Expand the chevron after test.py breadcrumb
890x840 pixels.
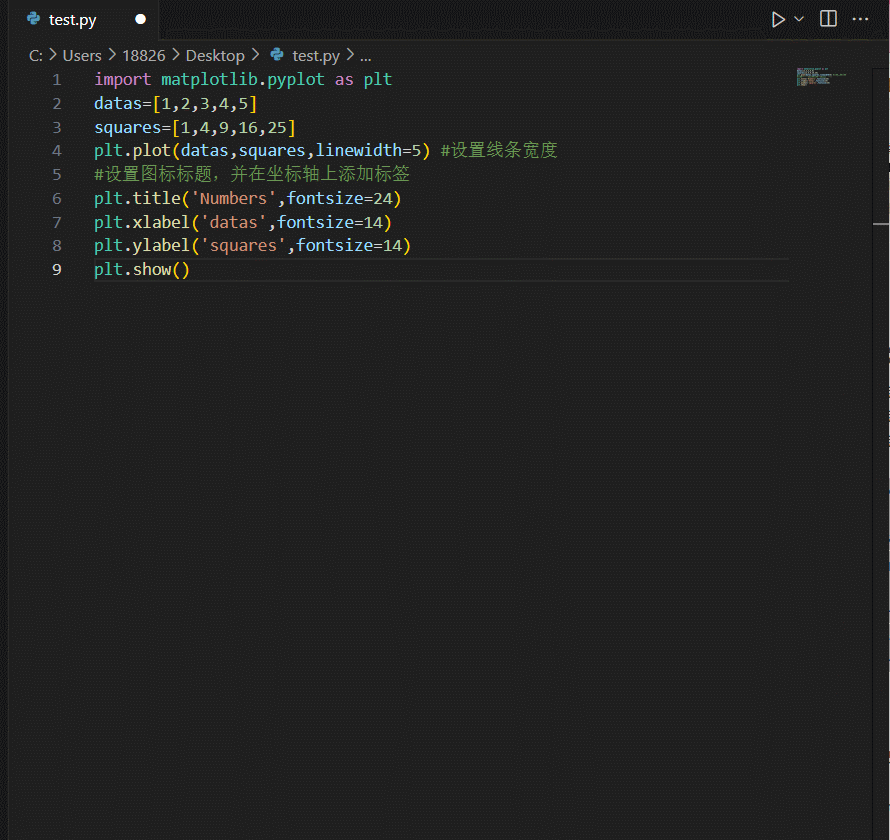pyautogui.click(x=350, y=55)
